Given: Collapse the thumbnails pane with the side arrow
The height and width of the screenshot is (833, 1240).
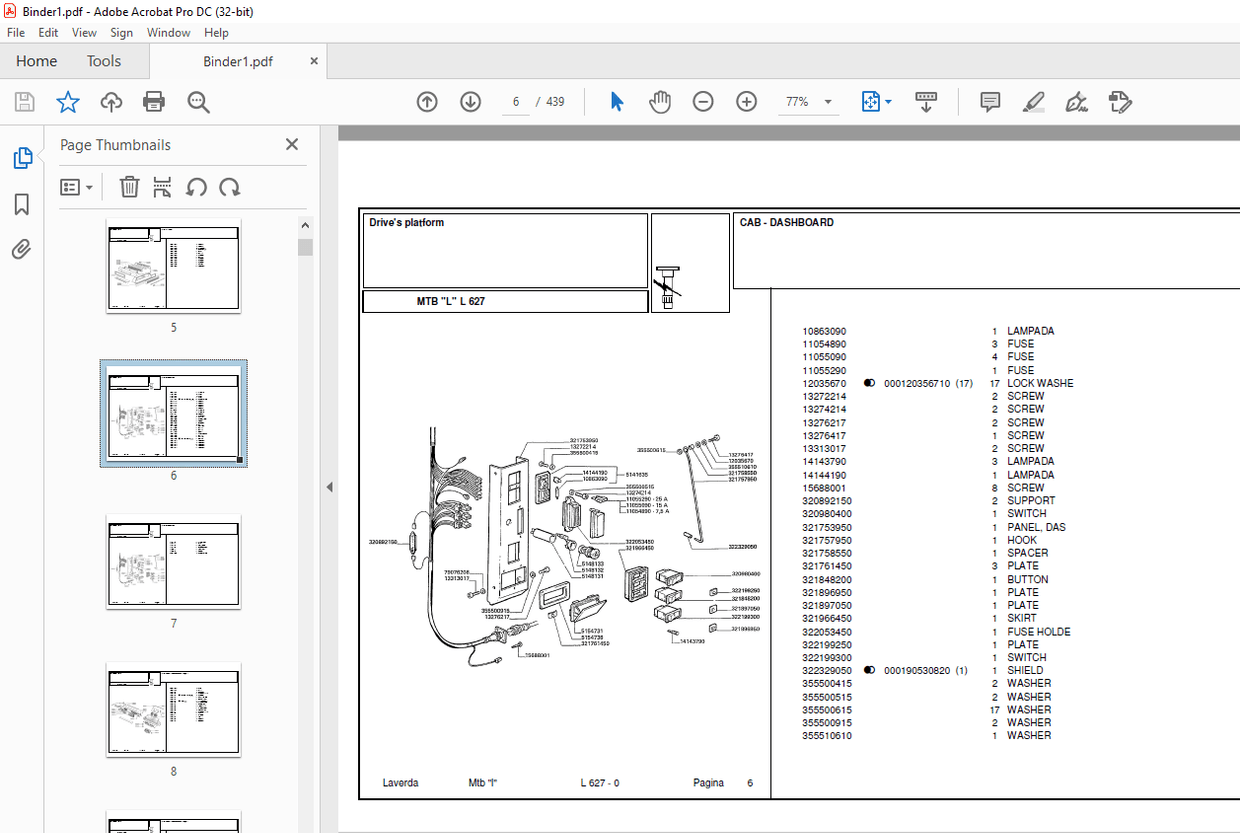Looking at the screenshot, I should [x=329, y=487].
